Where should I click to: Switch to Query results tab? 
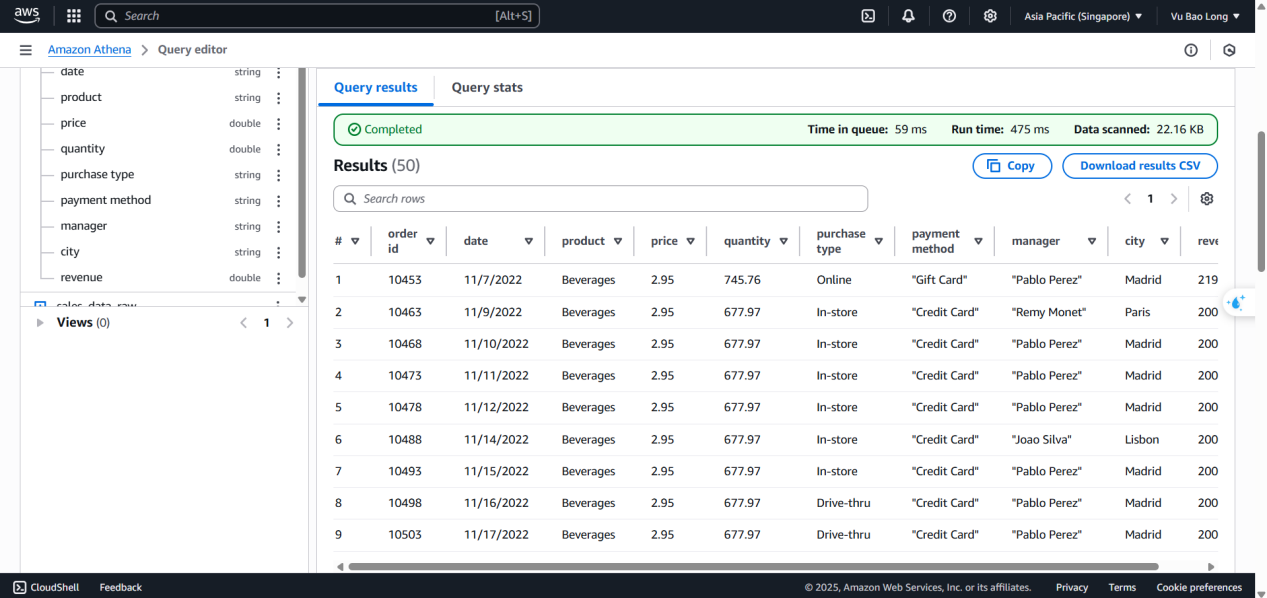376,88
